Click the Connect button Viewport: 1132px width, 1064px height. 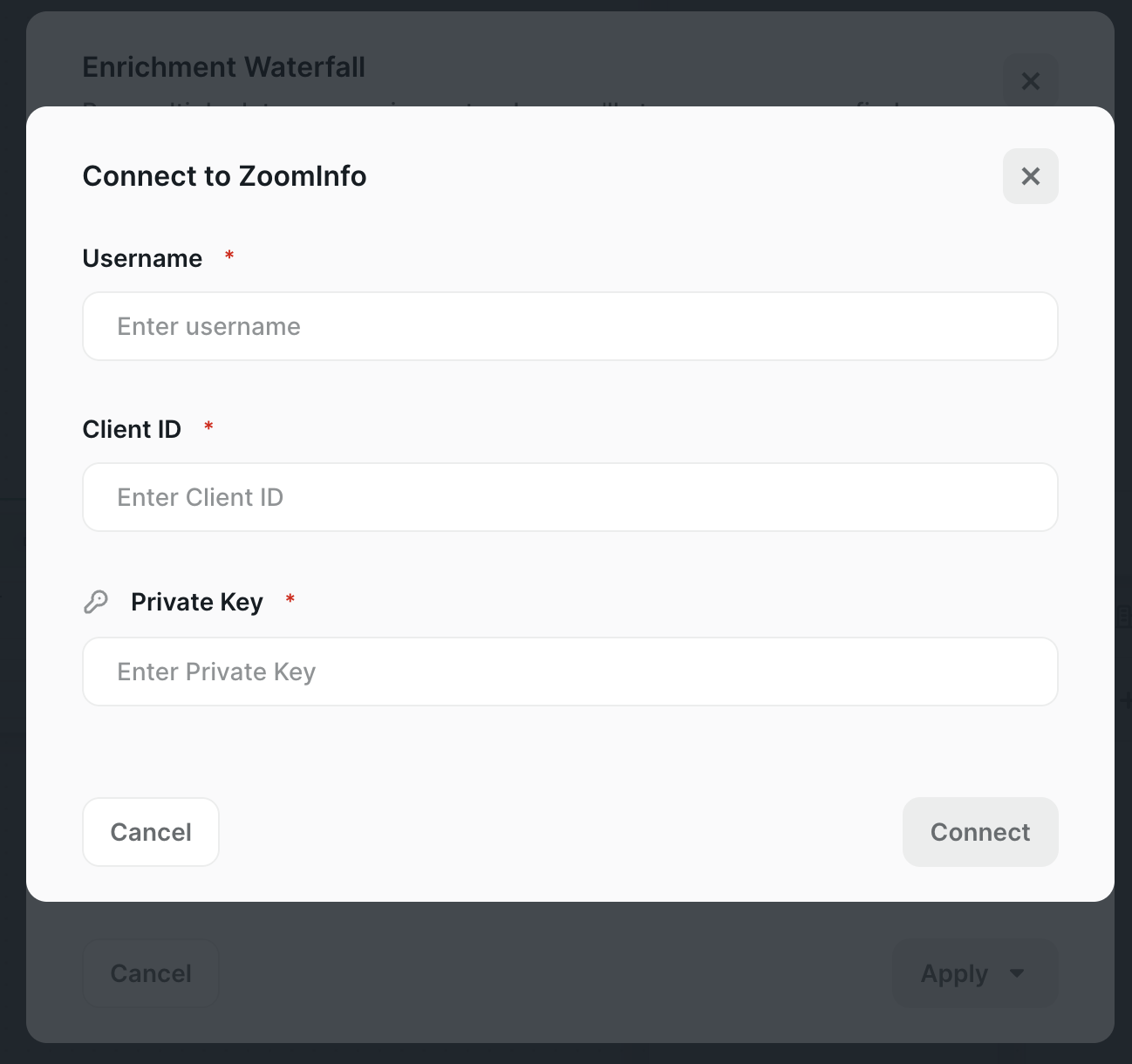coord(979,832)
